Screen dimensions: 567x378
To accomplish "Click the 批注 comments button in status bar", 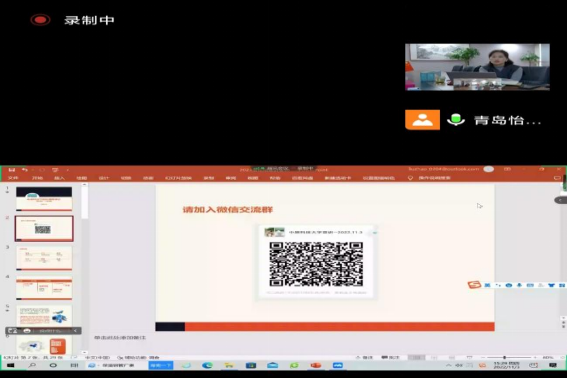I will [x=391, y=357].
